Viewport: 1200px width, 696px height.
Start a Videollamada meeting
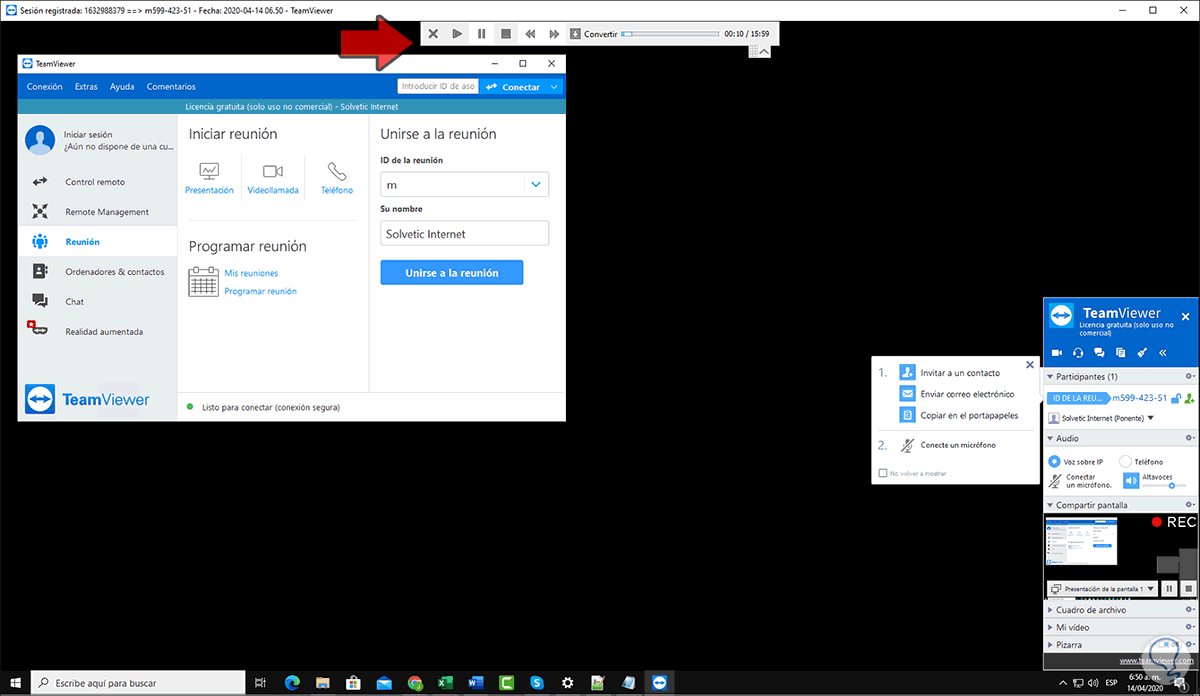click(273, 178)
